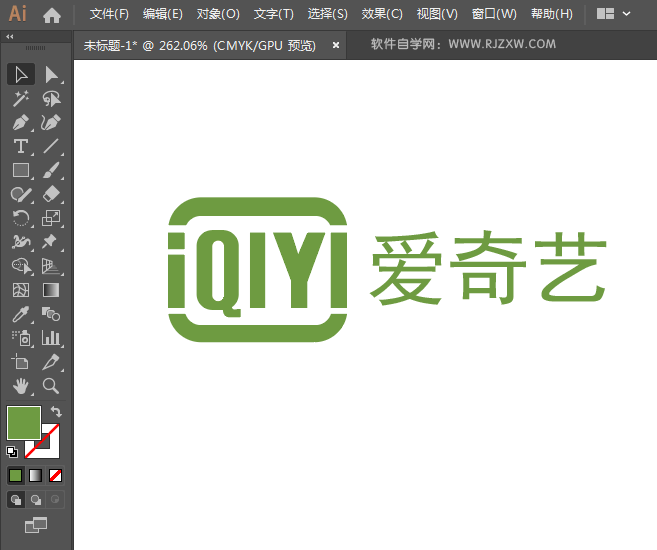Select the Direct Selection tool
657x550 pixels.
point(51,75)
